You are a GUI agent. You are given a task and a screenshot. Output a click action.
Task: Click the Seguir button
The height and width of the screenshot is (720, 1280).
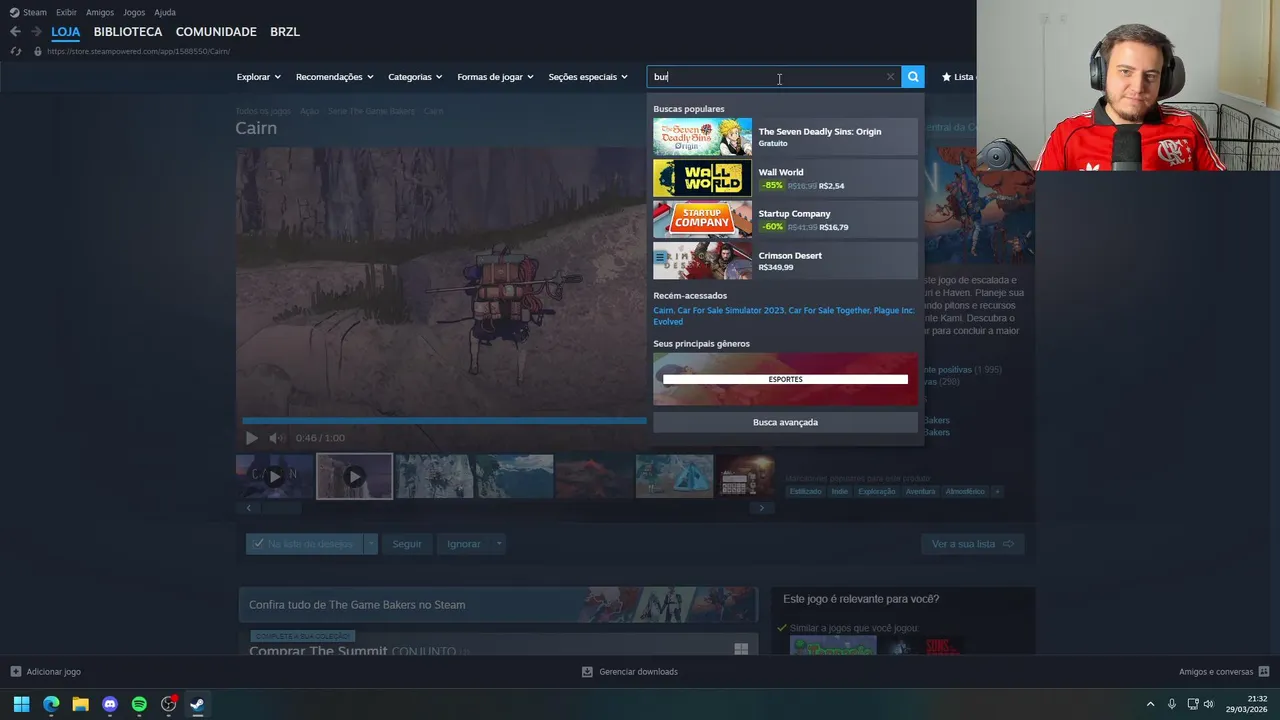(x=407, y=544)
